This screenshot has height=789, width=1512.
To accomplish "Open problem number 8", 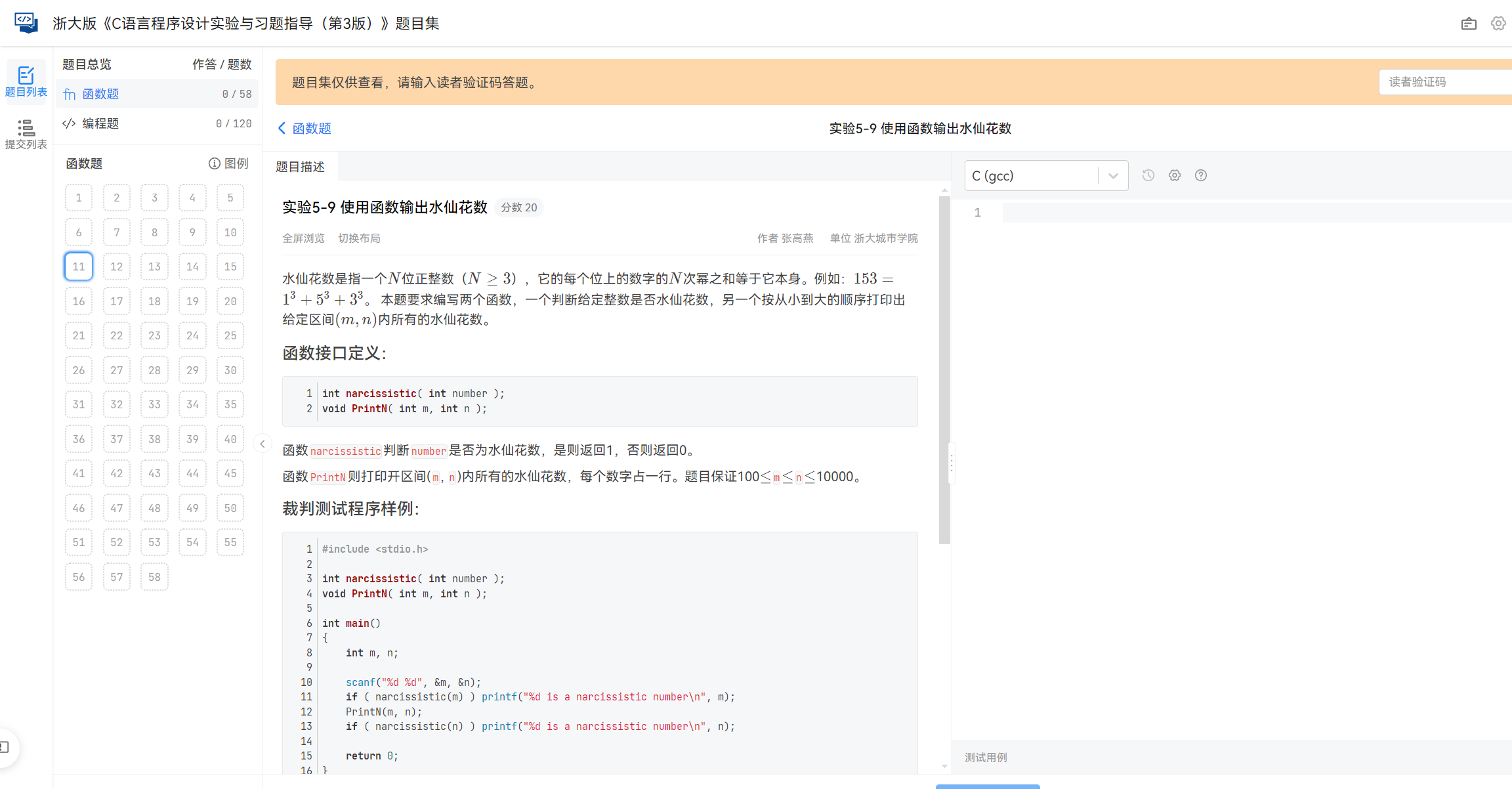I will (x=154, y=232).
